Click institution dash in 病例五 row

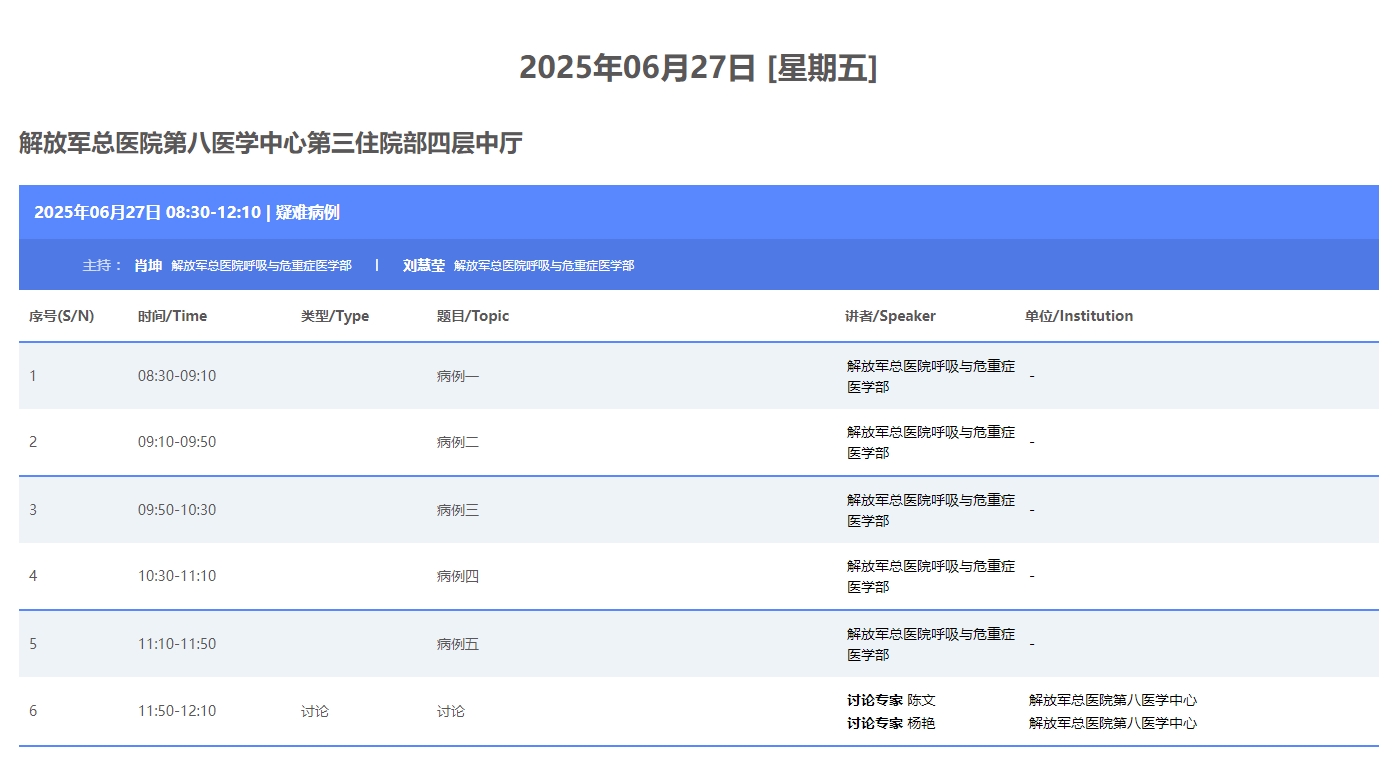click(x=1032, y=644)
